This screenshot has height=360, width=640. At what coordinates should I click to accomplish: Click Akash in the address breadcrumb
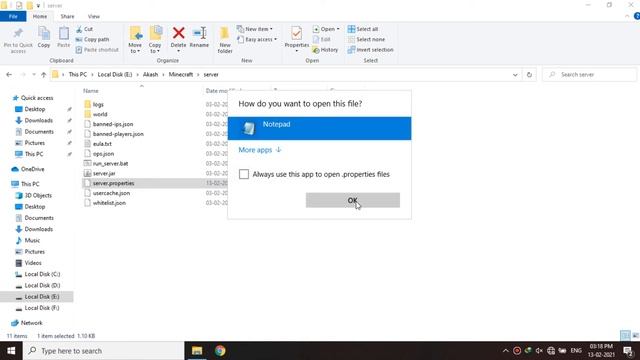pos(150,75)
